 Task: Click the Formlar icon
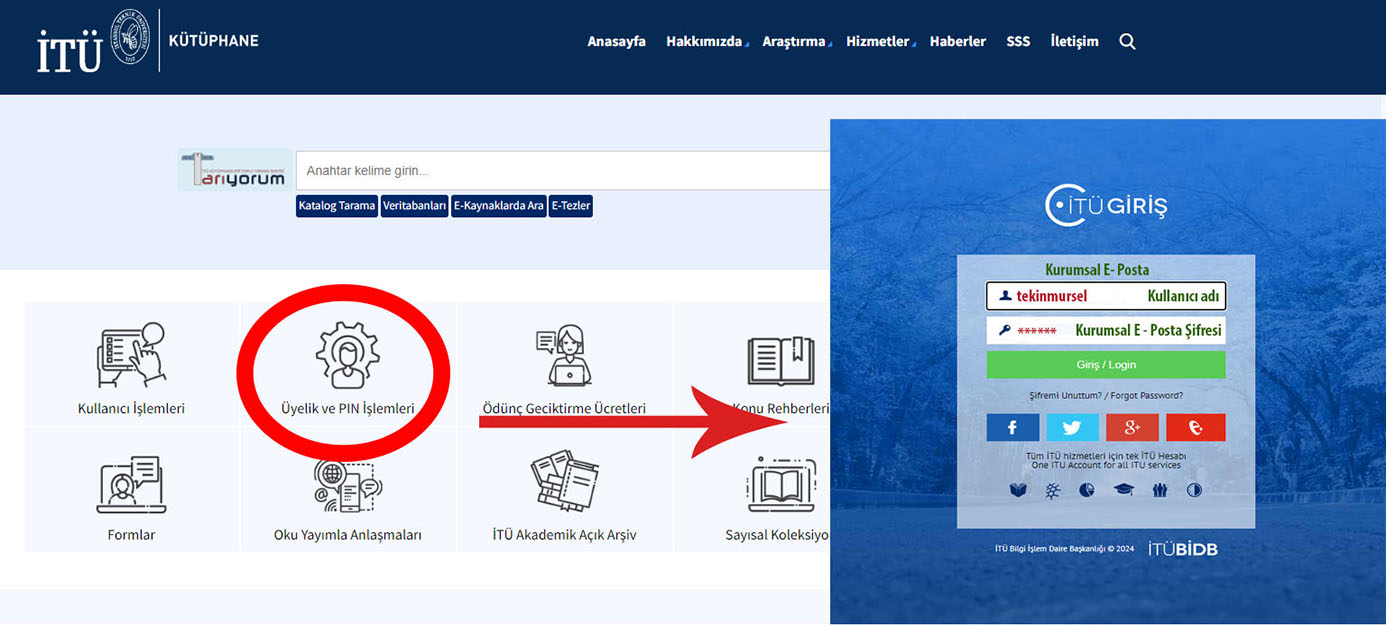[x=131, y=486]
